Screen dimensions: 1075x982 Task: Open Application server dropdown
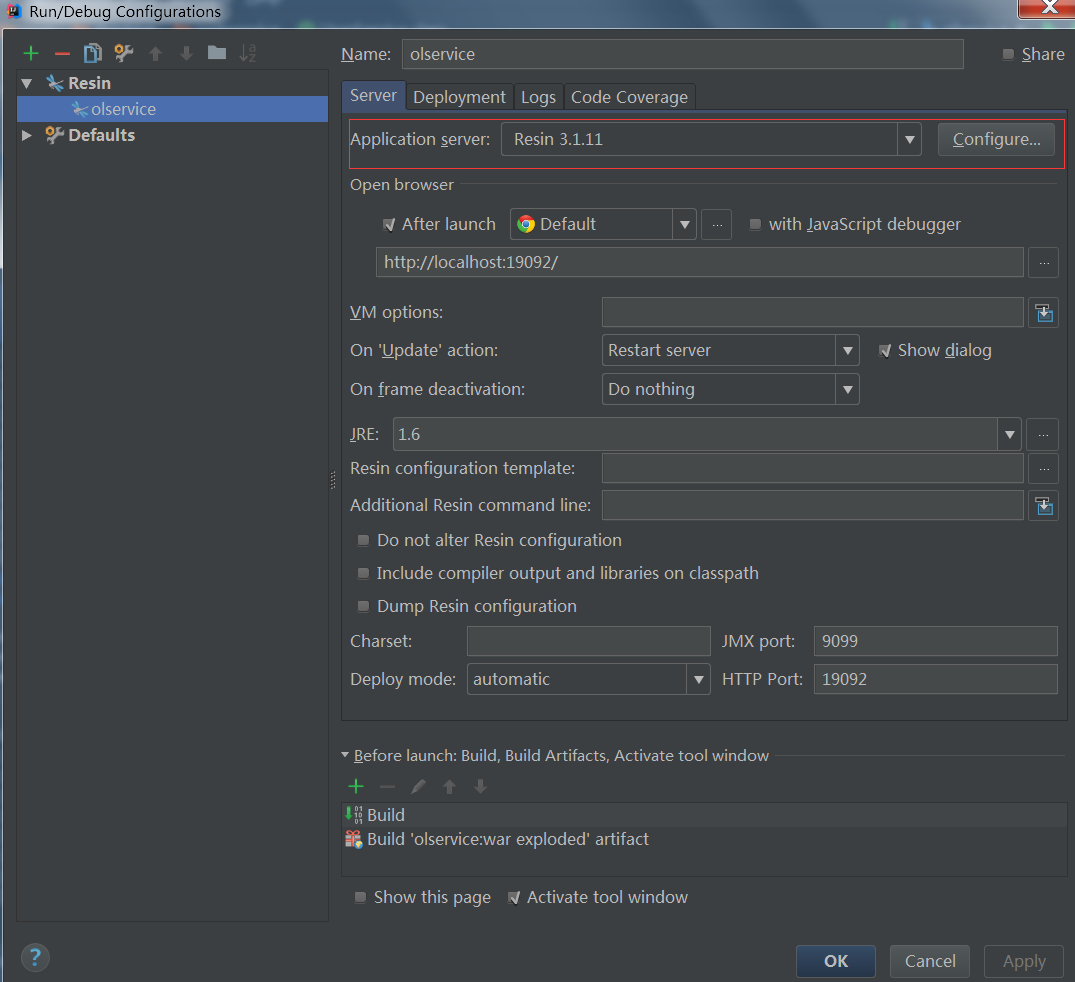pyautogui.click(x=909, y=139)
